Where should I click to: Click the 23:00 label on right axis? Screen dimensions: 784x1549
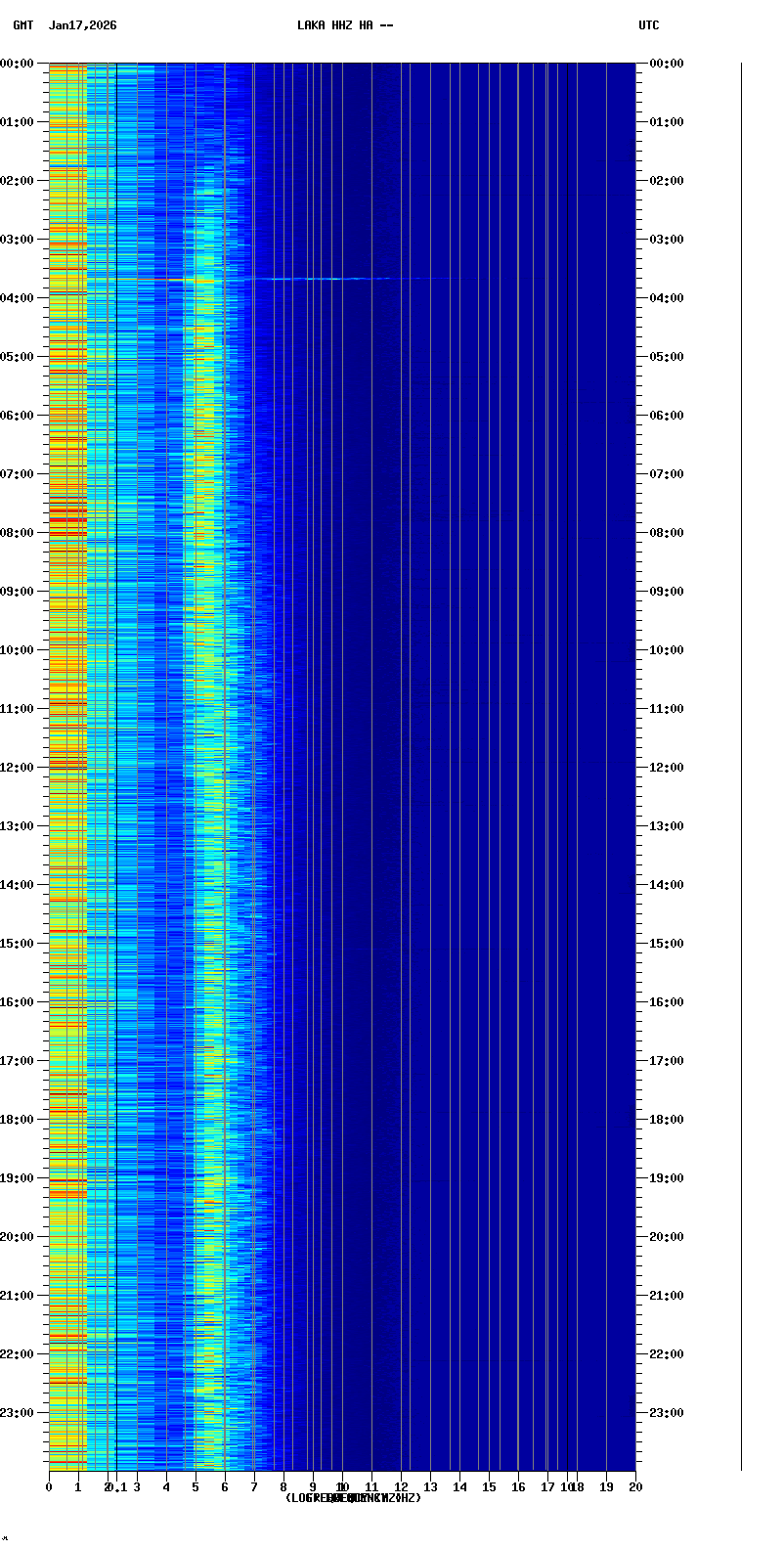tap(666, 1413)
